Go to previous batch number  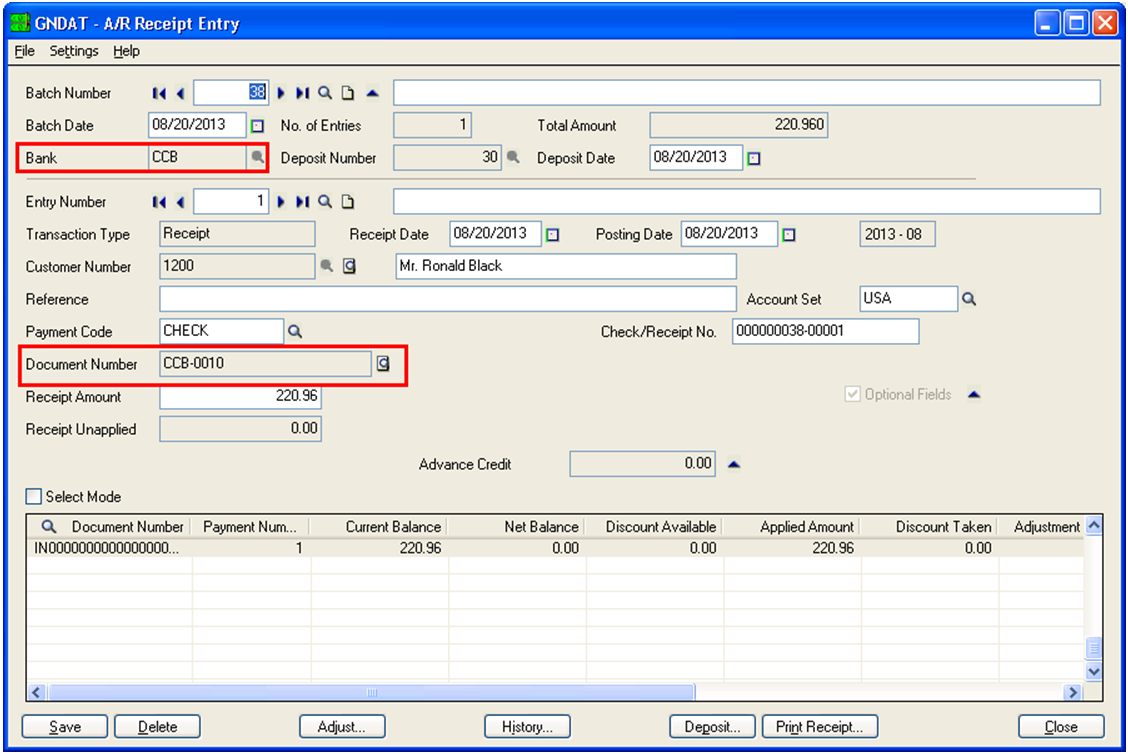point(180,93)
